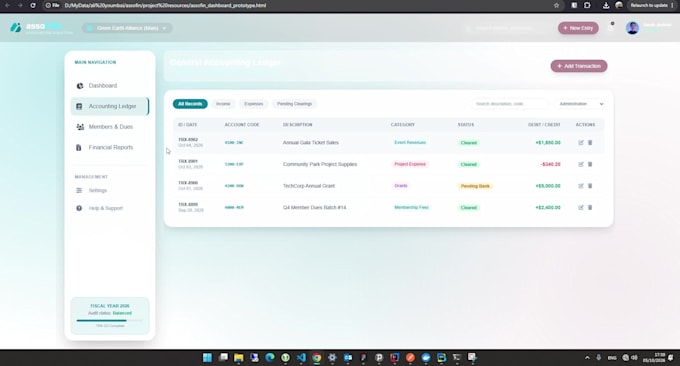Reload the page with browser refresh button
The height and width of the screenshot is (366, 680).
pos(33,5)
